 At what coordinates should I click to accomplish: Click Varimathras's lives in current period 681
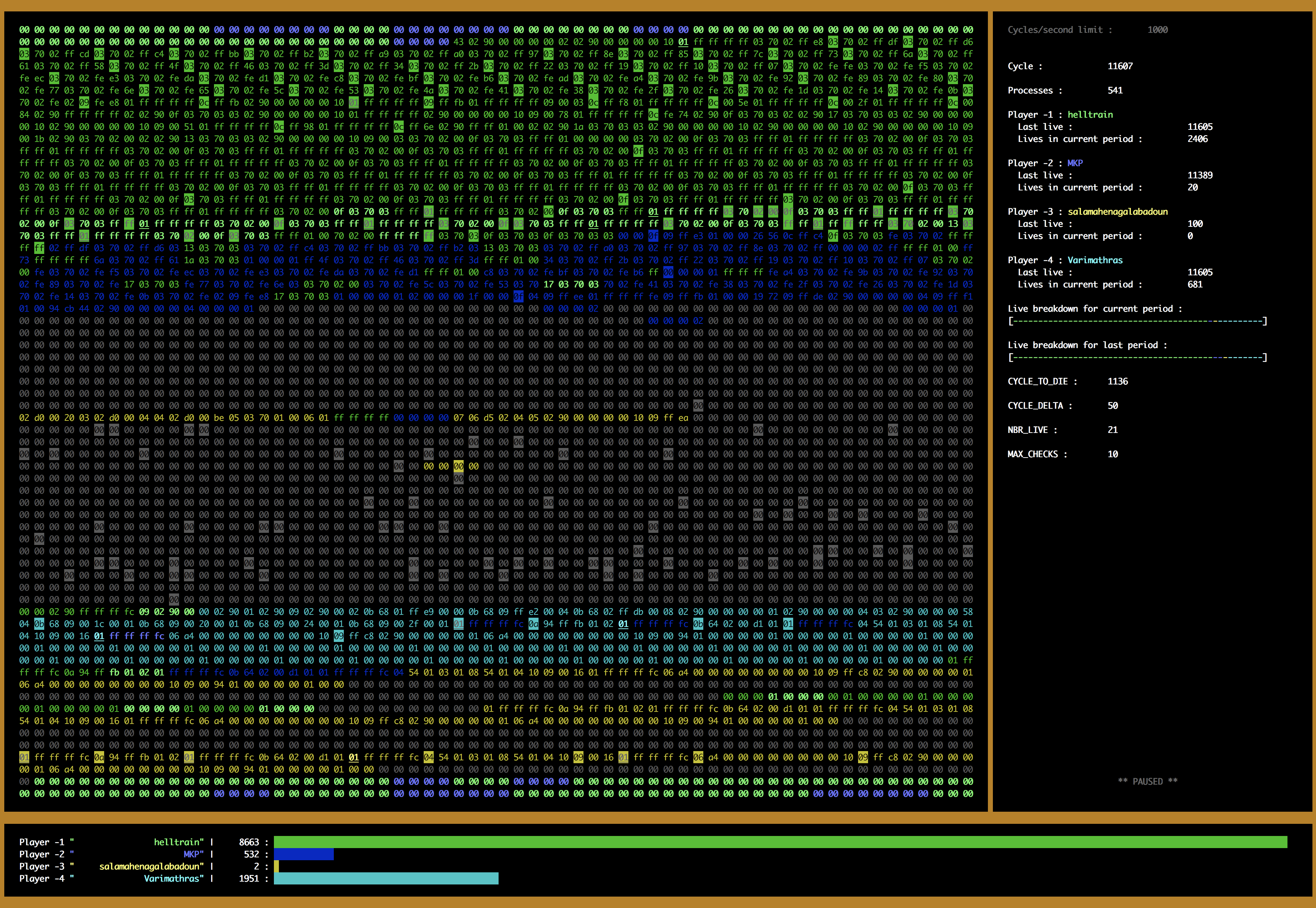(x=1195, y=285)
